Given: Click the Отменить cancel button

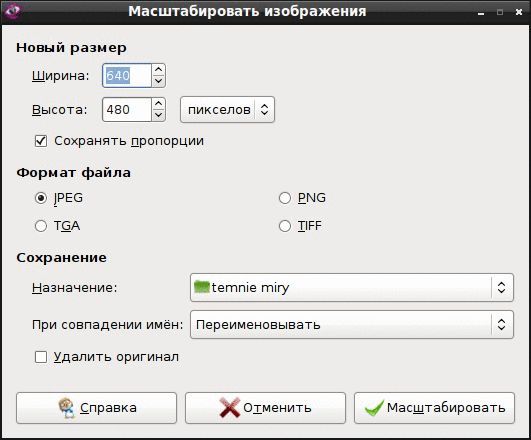Looking at the screenshot, I should coord(266,408).
